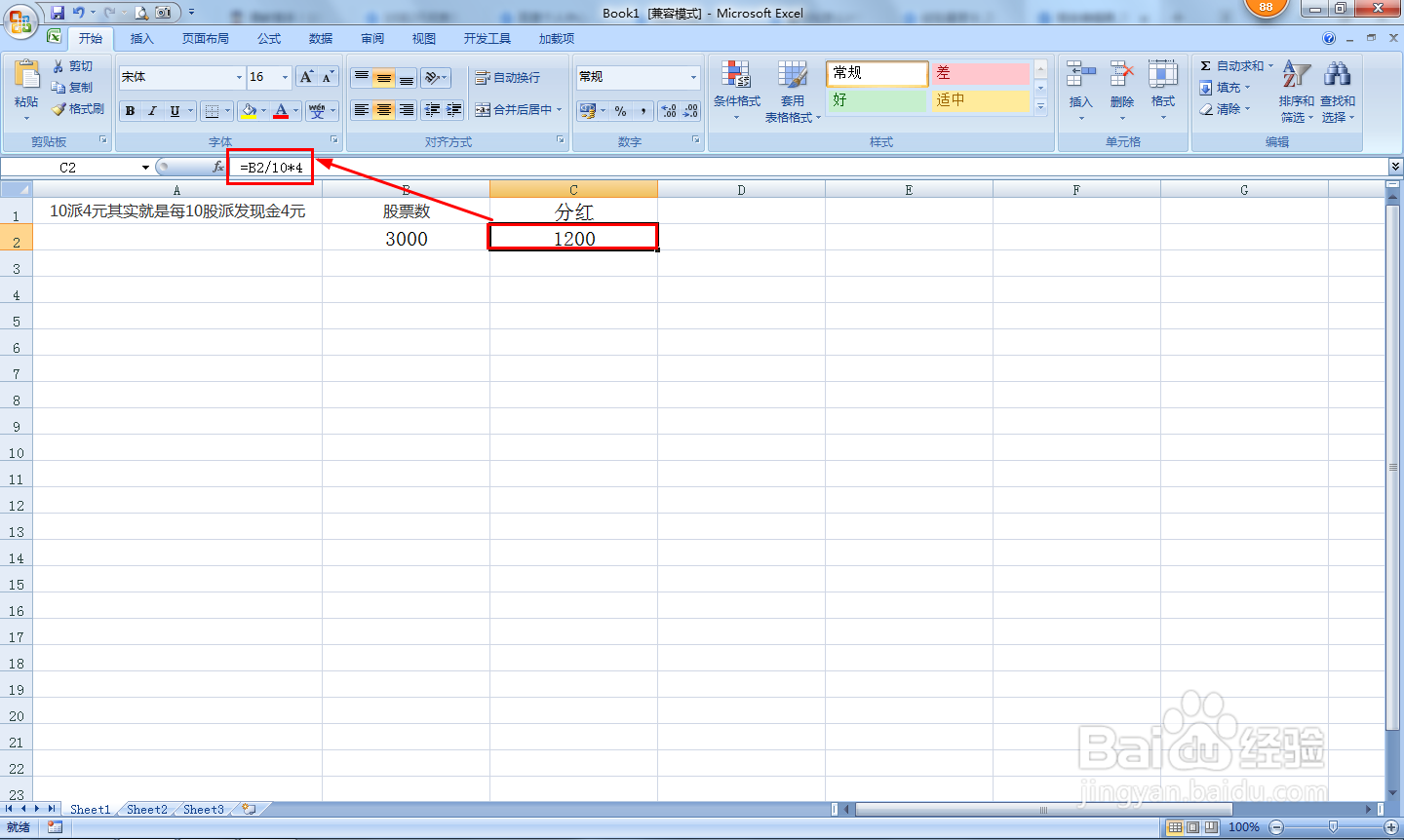
Task: Open the Format (格式) cells menu
Action: (x=1163, y=90)
